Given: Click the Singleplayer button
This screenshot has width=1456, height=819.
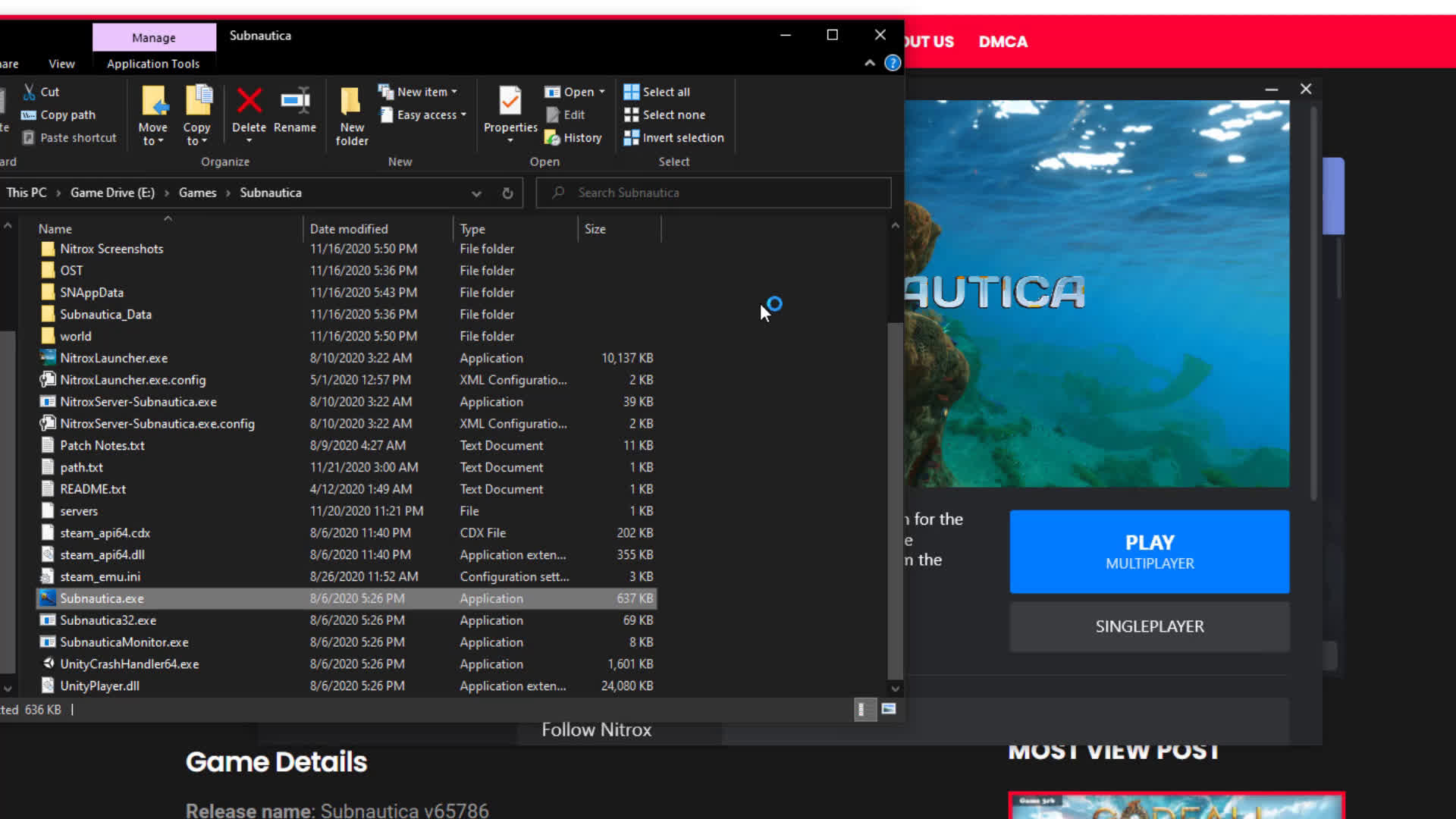Looking at the screenshot, I should (1149, 626).
